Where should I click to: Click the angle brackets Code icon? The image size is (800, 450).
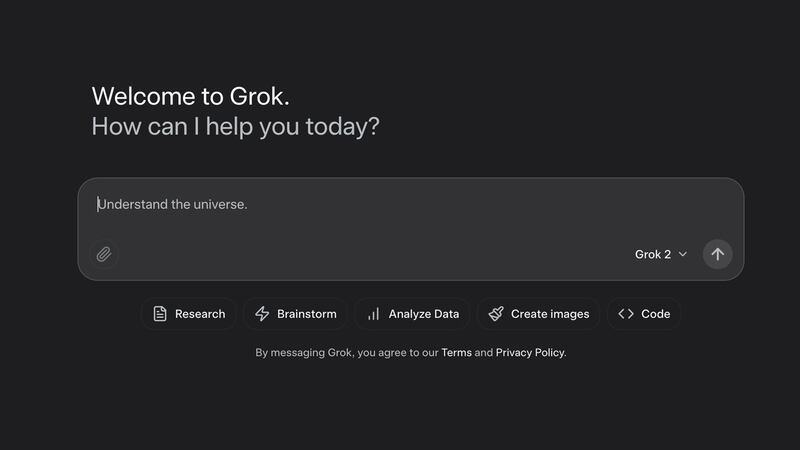[x=626, y=314]
